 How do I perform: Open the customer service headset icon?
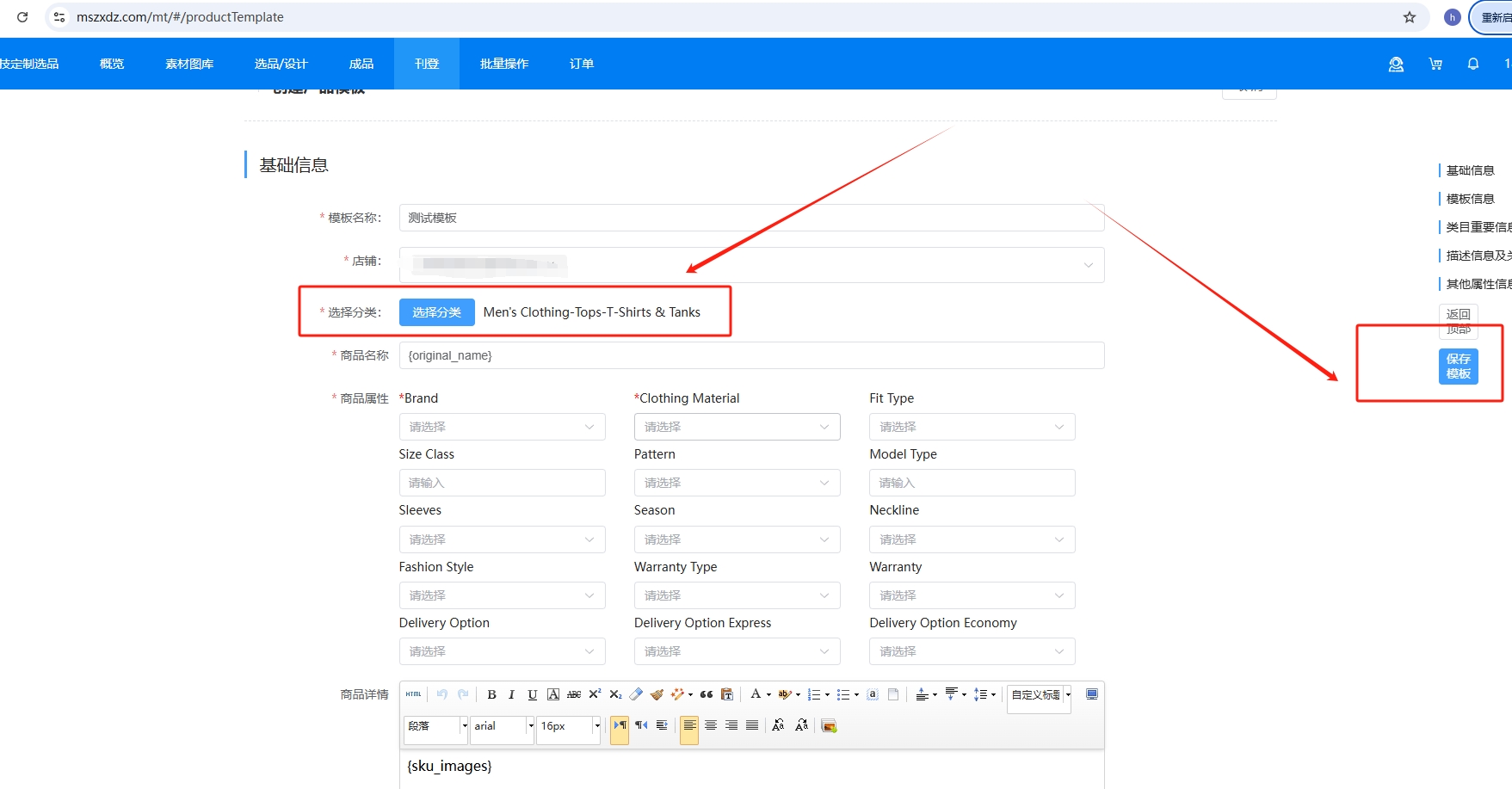(1396, 64)
